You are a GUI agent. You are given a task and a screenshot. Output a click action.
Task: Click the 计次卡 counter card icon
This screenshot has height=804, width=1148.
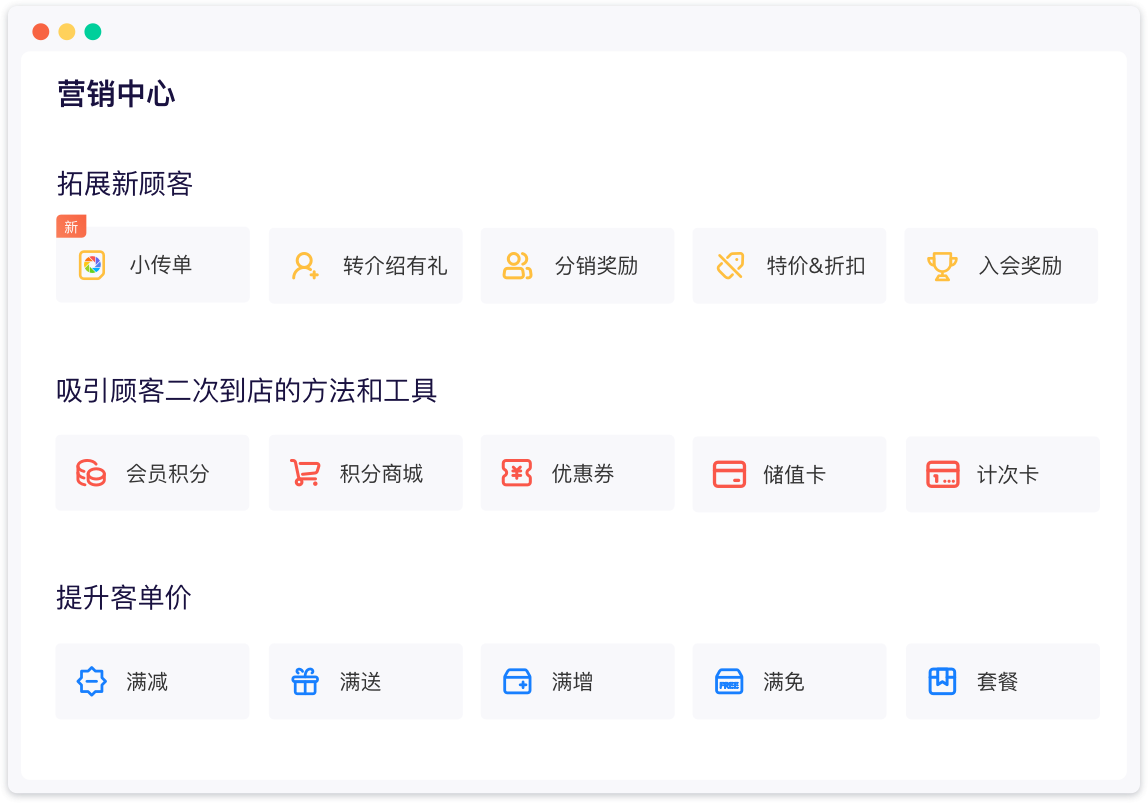pyautogui.click(x=942, y=474)
